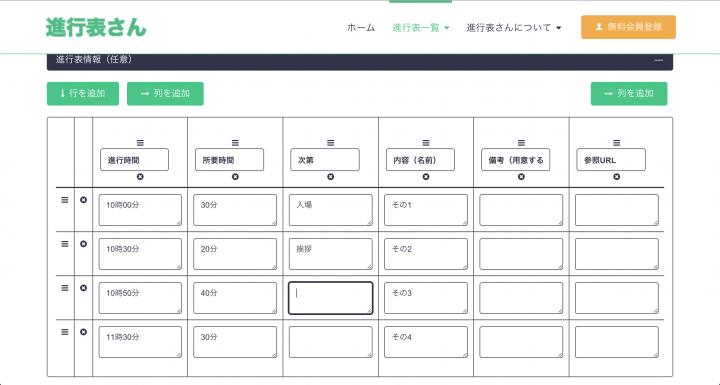Click the 内容（名前） header field
Image resolution: width=720 pixels, height=385 pixels.
click(x=420, y=160)
